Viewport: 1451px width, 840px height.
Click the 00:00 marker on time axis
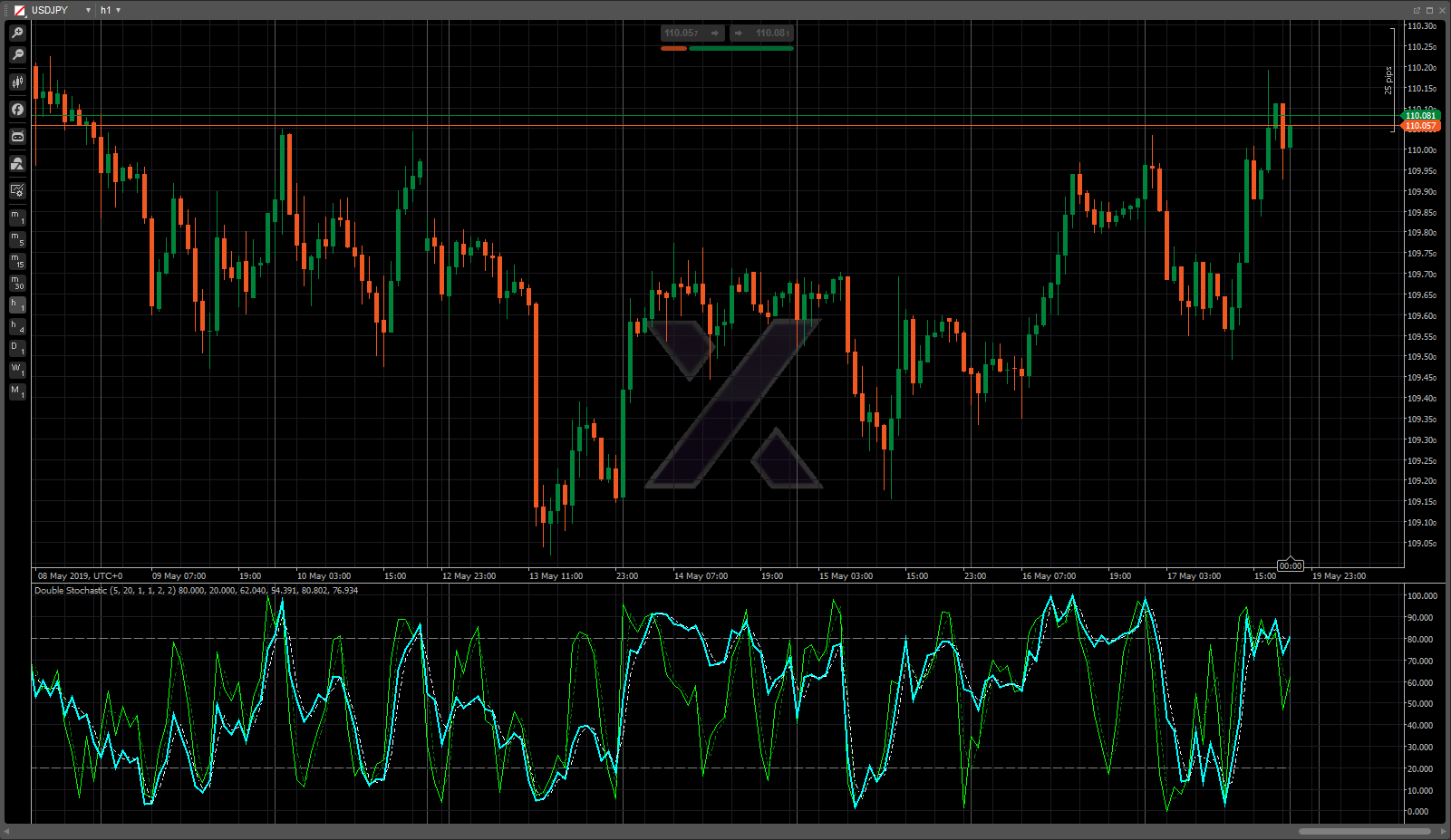1290,565
